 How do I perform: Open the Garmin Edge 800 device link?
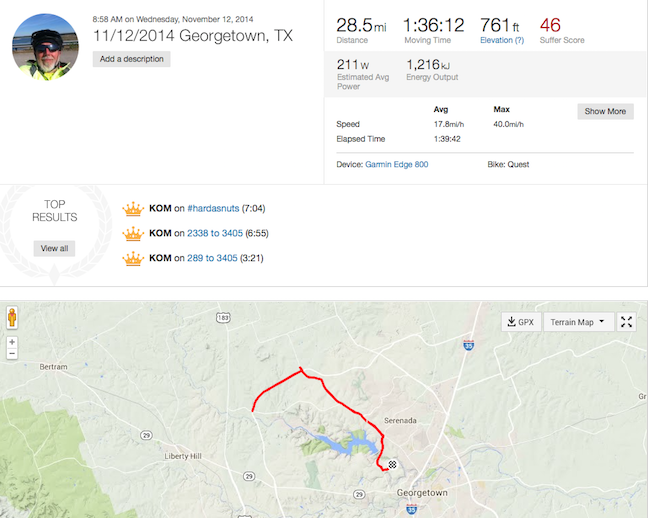pyautogui.click(x=396, y=165)
